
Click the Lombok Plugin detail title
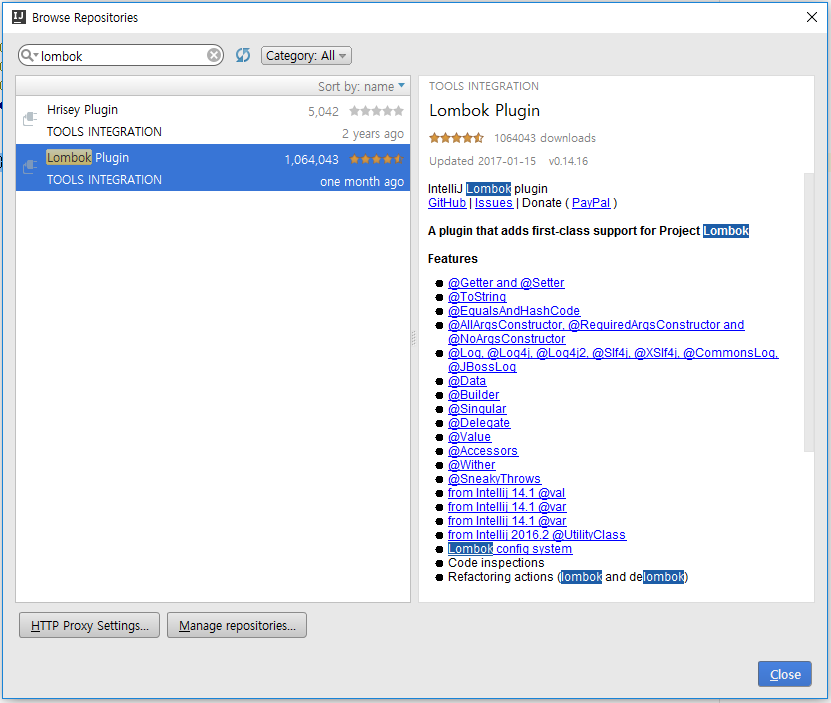pyautogui.click(x=484, y=110)
